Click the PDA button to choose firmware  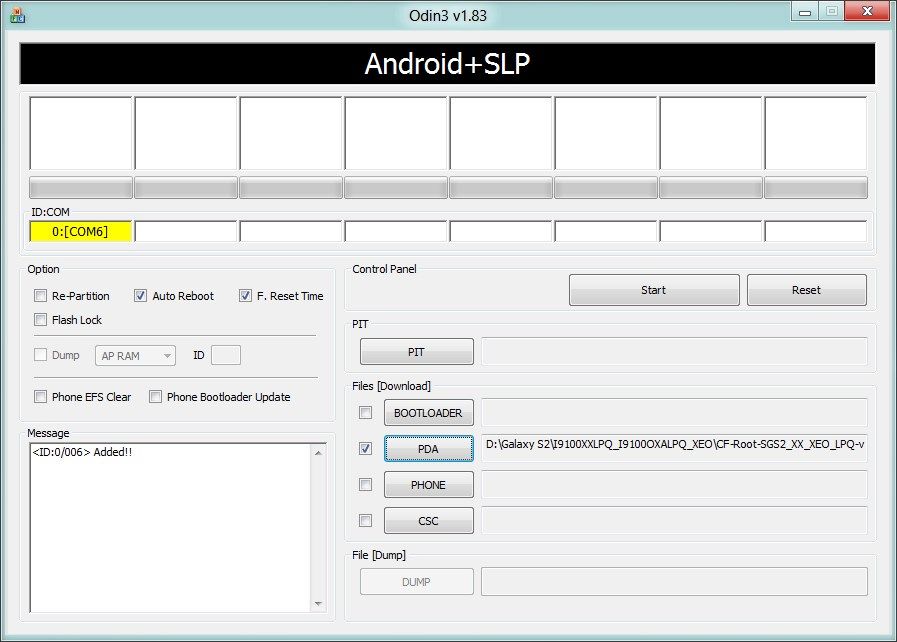tap(428, 448)
